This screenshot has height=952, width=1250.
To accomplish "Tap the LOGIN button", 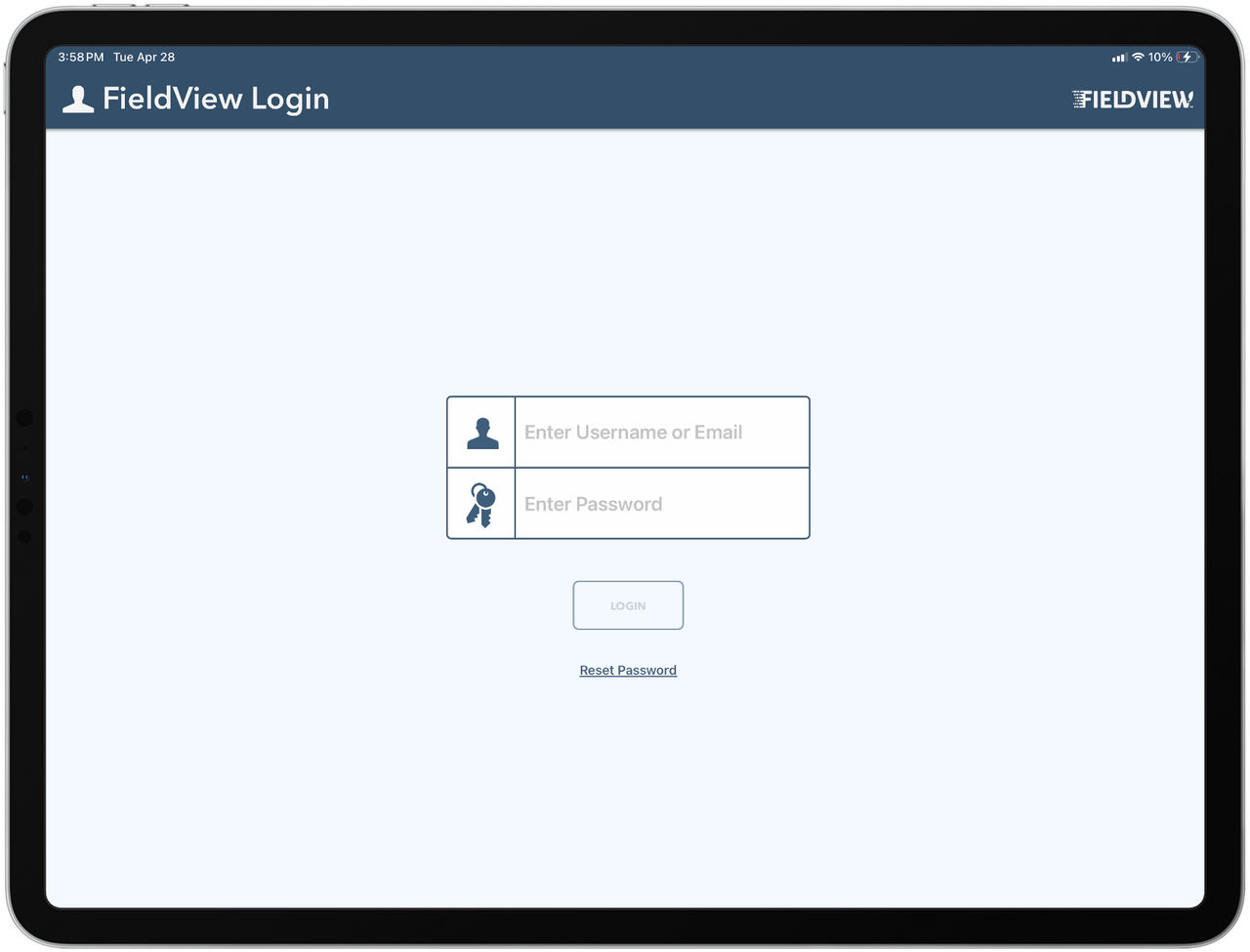I will 628,605.
